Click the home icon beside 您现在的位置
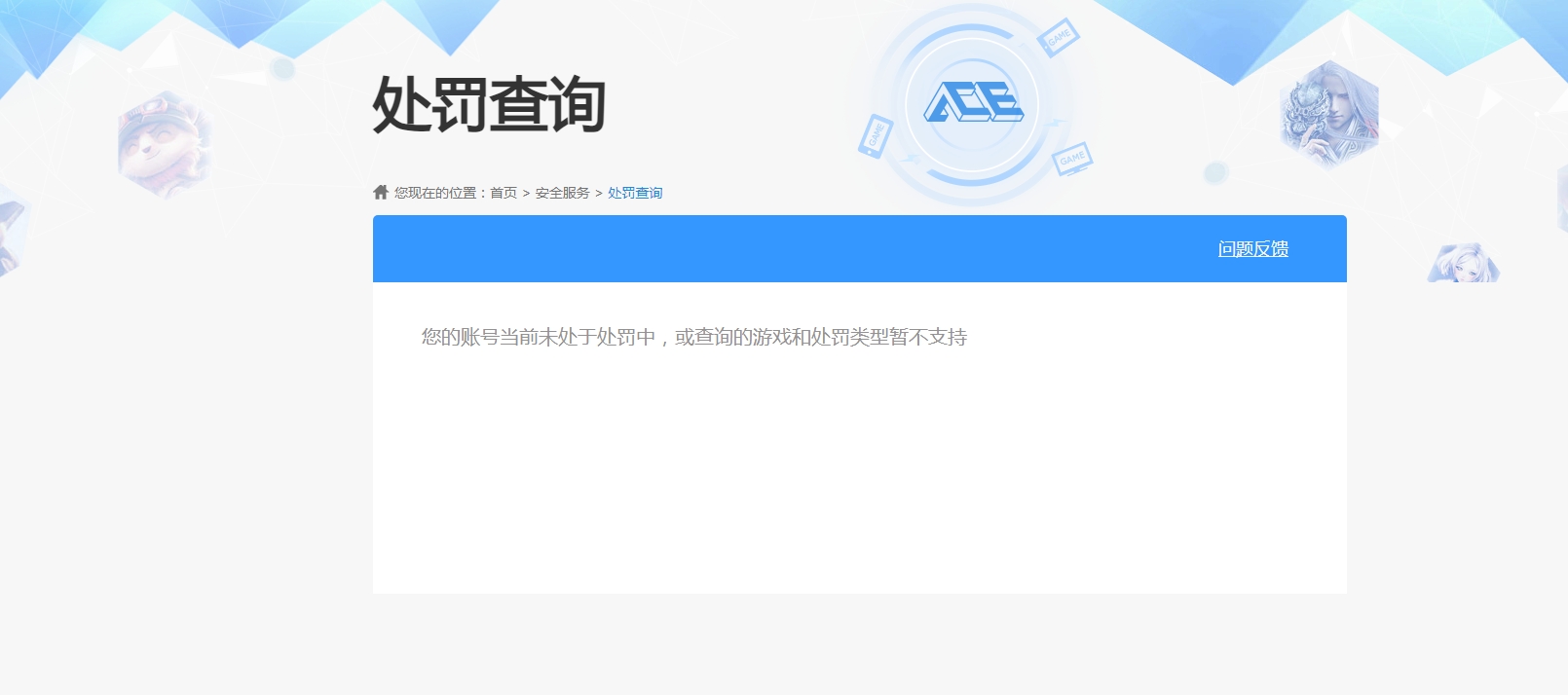 tap(381, 192)
